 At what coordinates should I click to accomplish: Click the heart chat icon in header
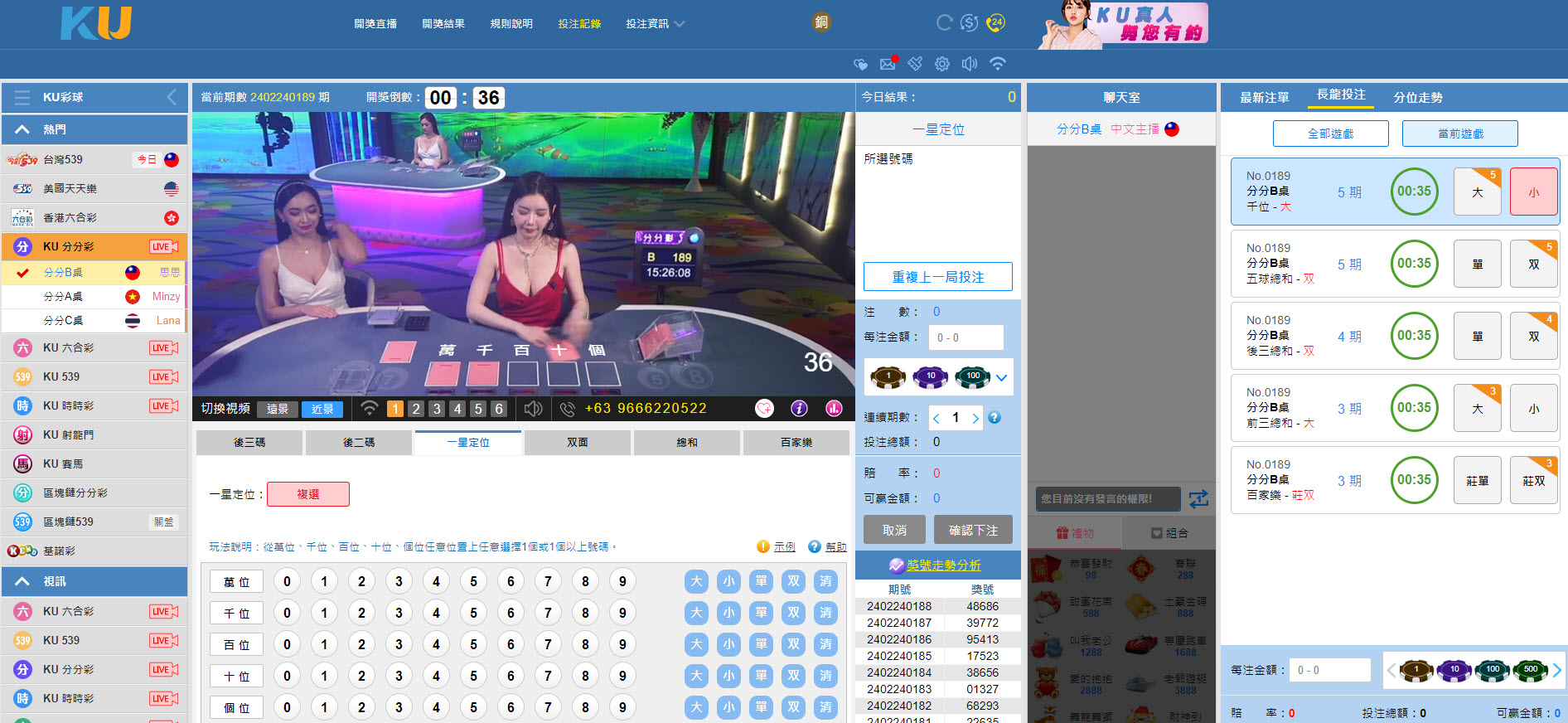tap(861, 64)
